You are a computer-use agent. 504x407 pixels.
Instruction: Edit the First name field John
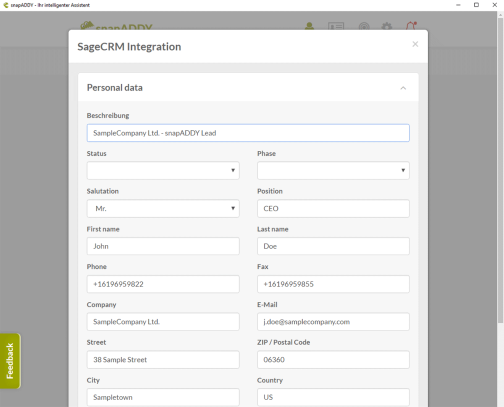tap(163, 246)
